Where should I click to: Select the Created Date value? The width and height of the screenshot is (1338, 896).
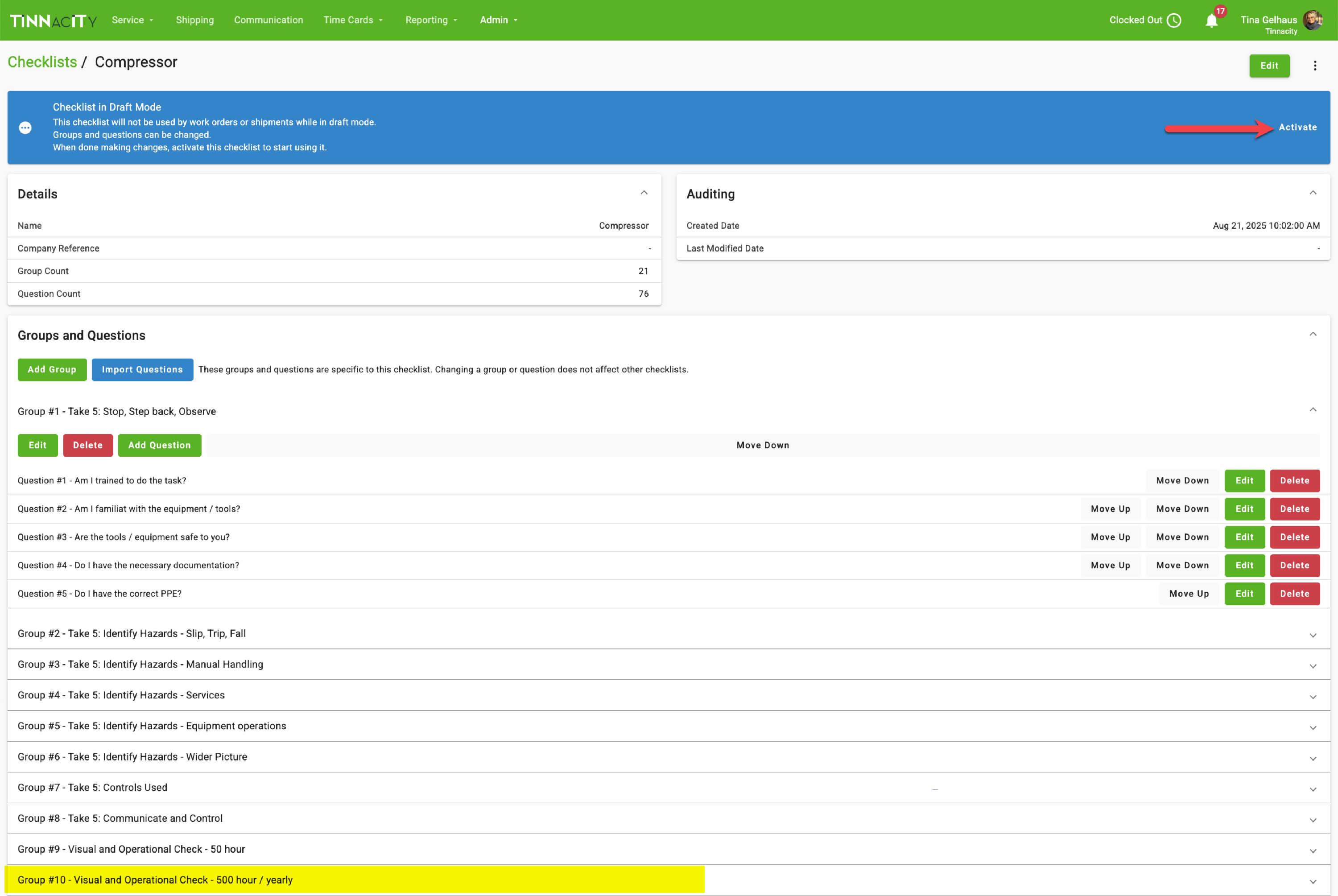[1266, 226]
